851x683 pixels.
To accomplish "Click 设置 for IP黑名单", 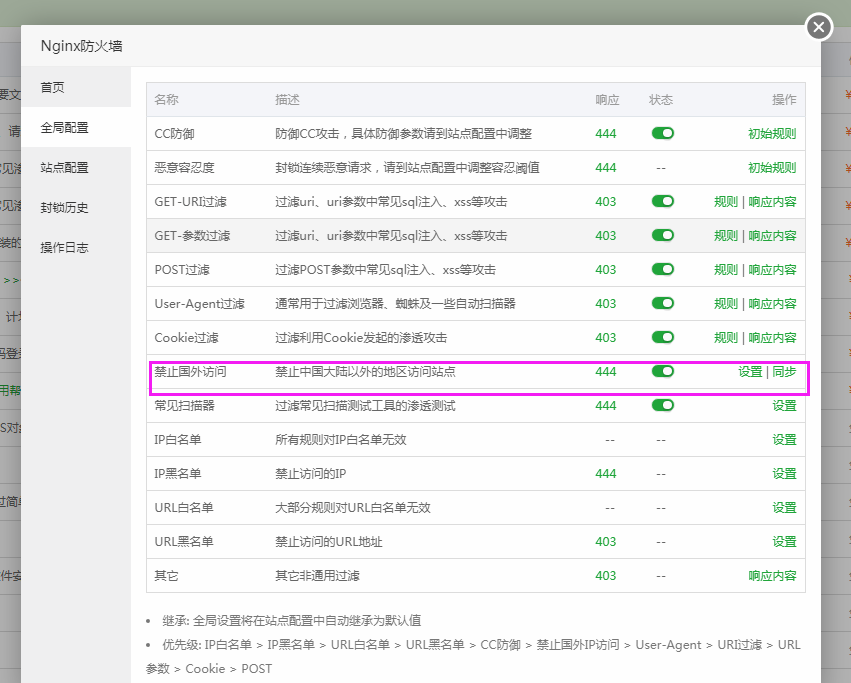I will (784, 474).
